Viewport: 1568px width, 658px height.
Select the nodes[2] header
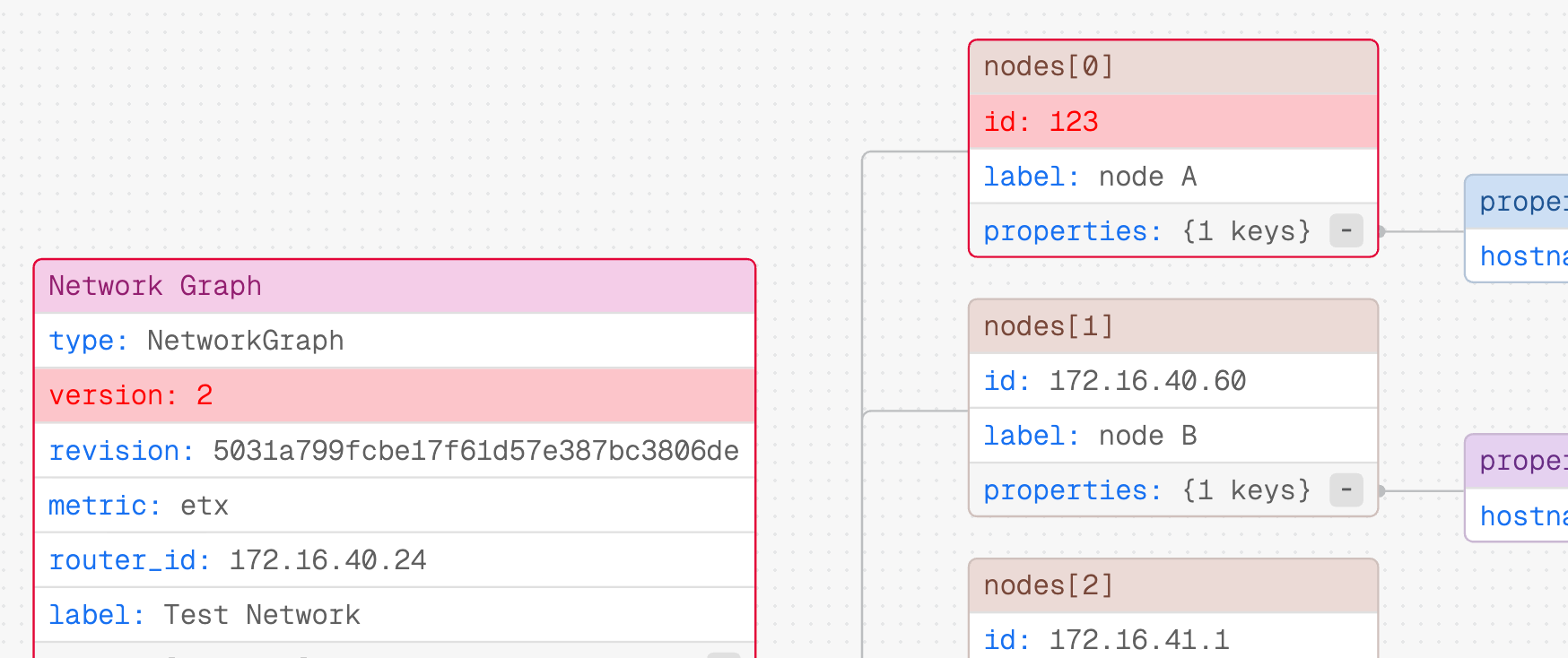[1172, 585]
